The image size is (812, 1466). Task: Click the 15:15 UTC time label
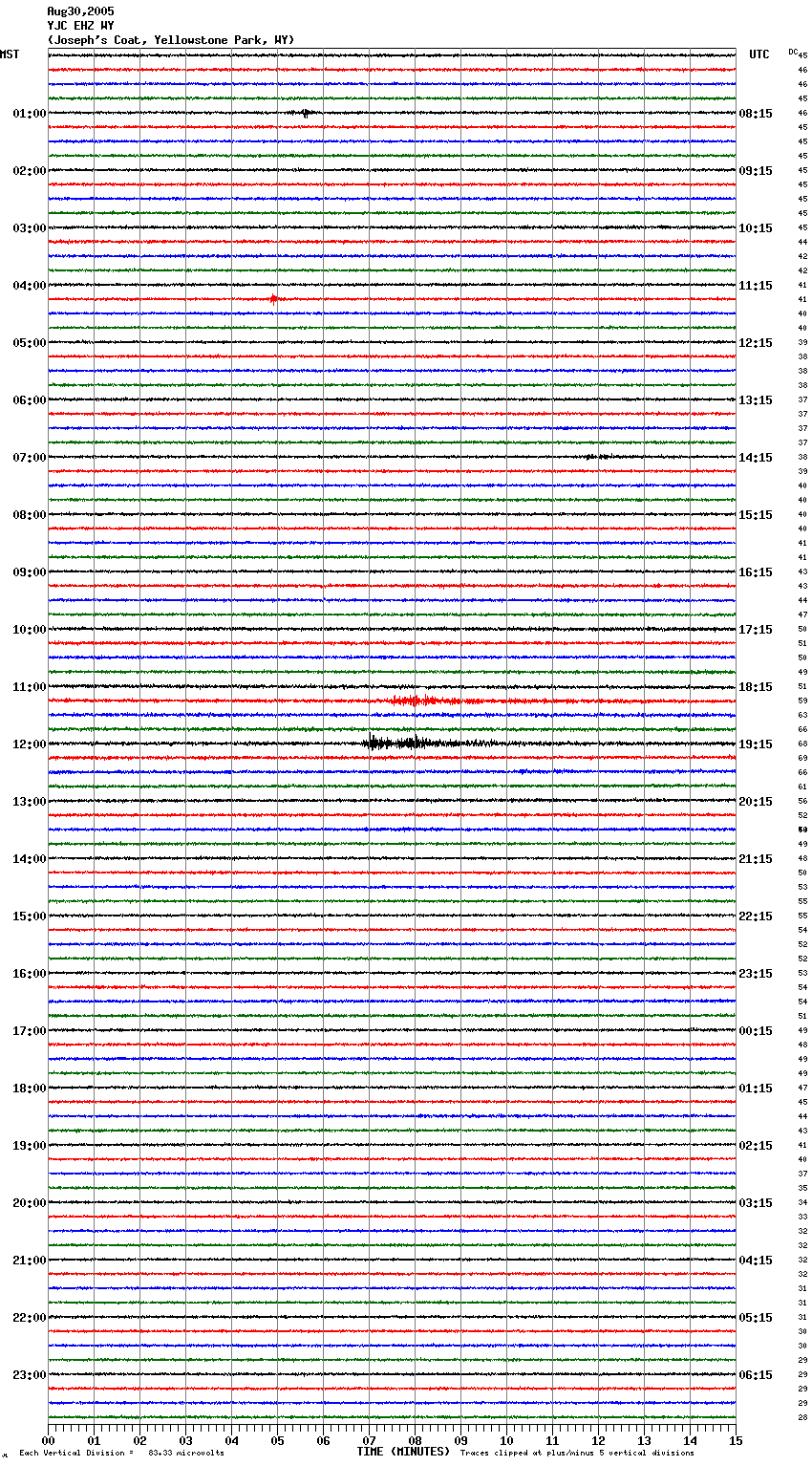coord(756,515)
